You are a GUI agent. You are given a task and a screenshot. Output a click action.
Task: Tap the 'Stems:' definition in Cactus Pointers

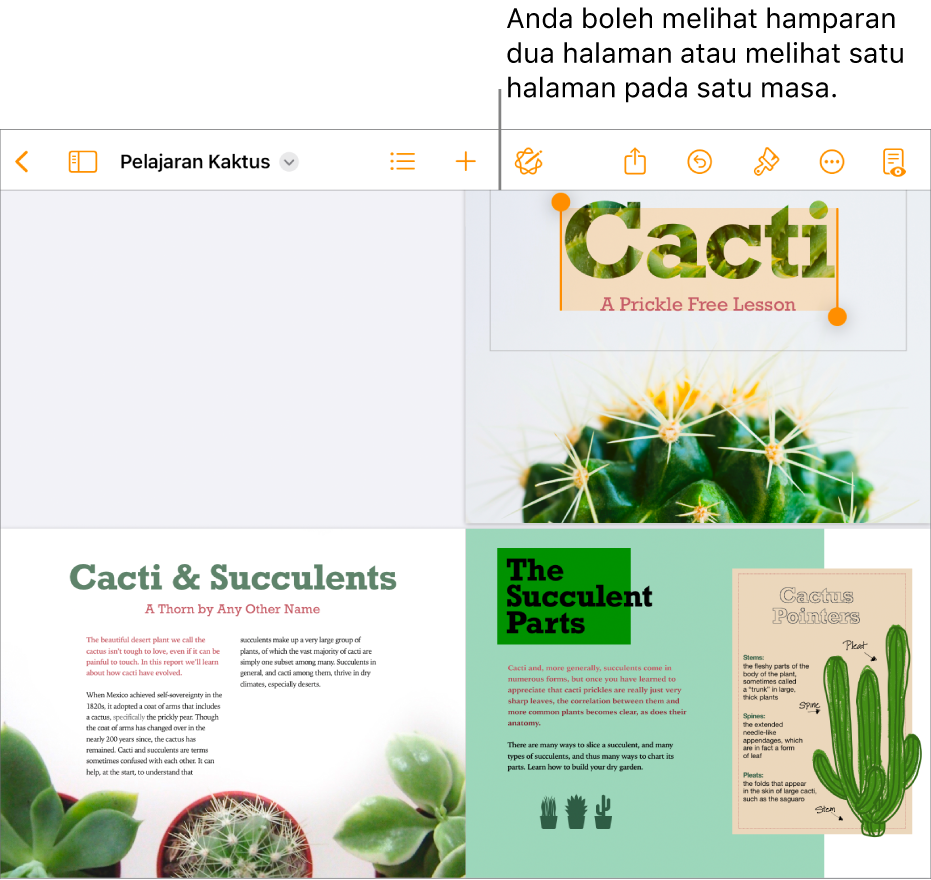775,677
